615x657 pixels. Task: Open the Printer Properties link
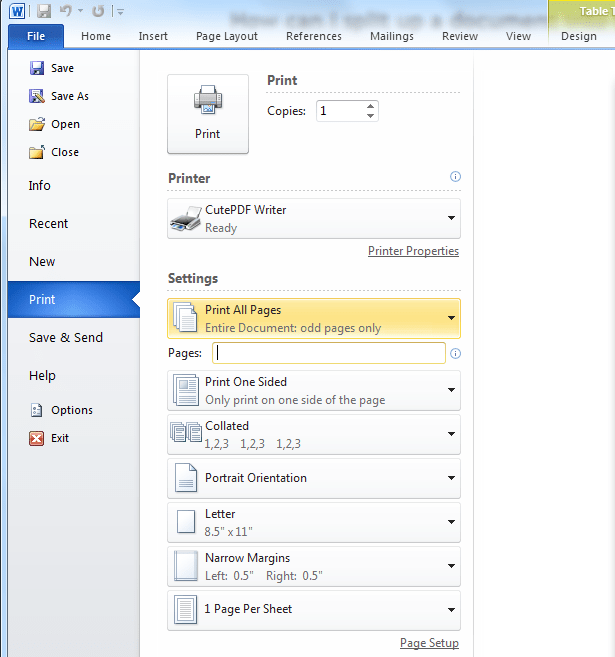[x=413, y=251]
